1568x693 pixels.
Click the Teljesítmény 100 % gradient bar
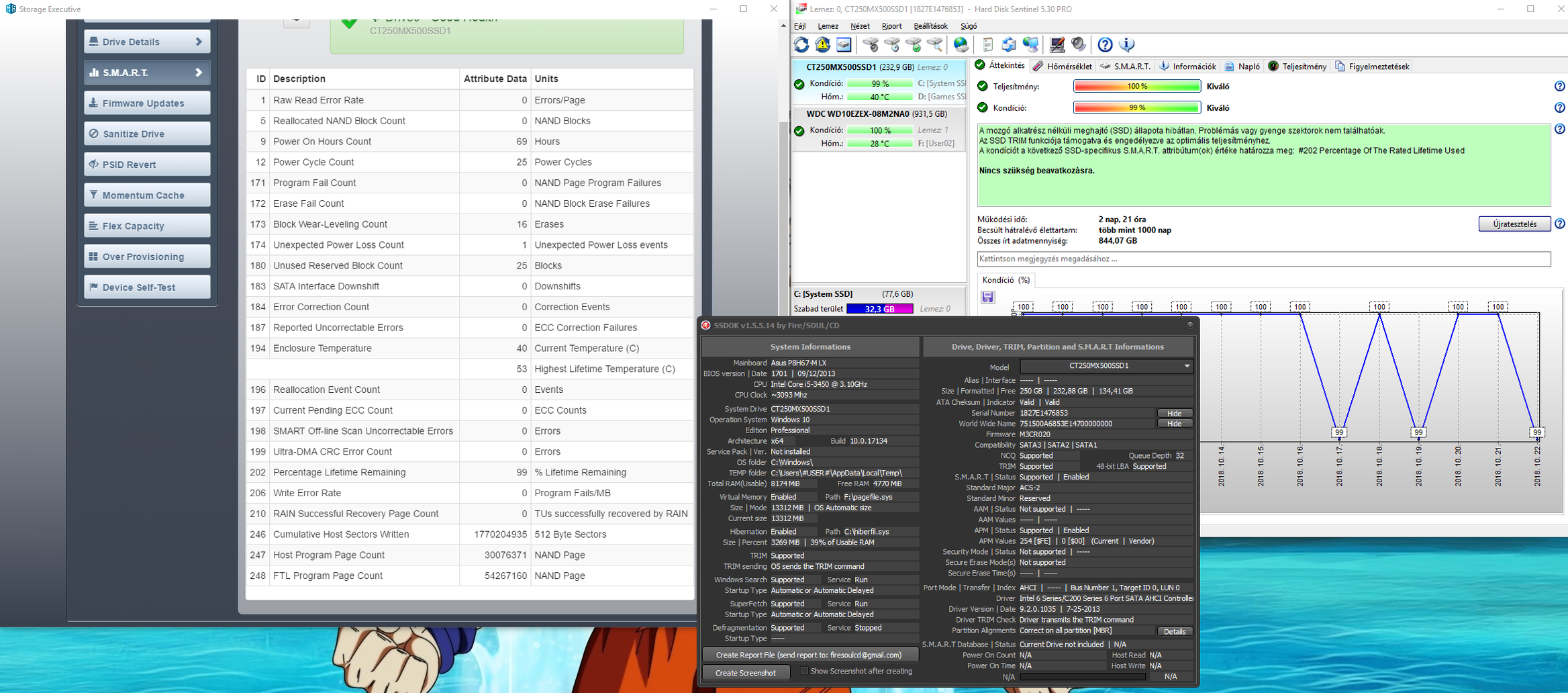[1137, 87]
